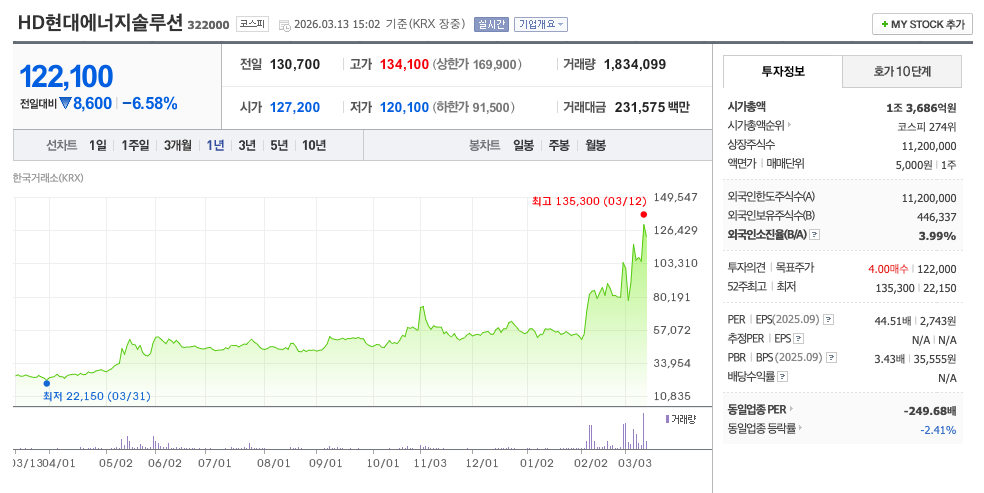Click the current price 122,100

(x=66, y=77)
